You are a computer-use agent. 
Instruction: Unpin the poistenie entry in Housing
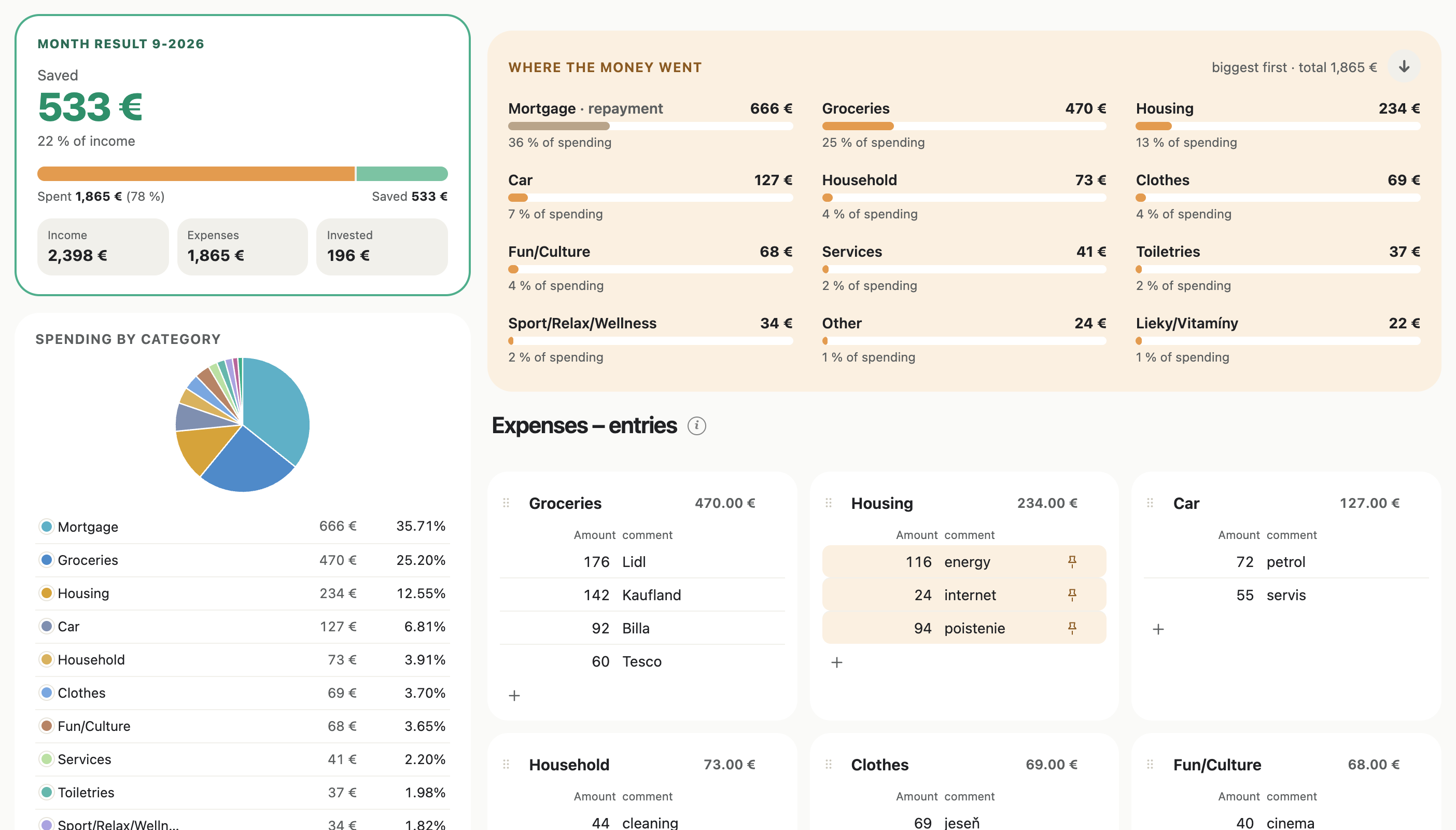1072,628
